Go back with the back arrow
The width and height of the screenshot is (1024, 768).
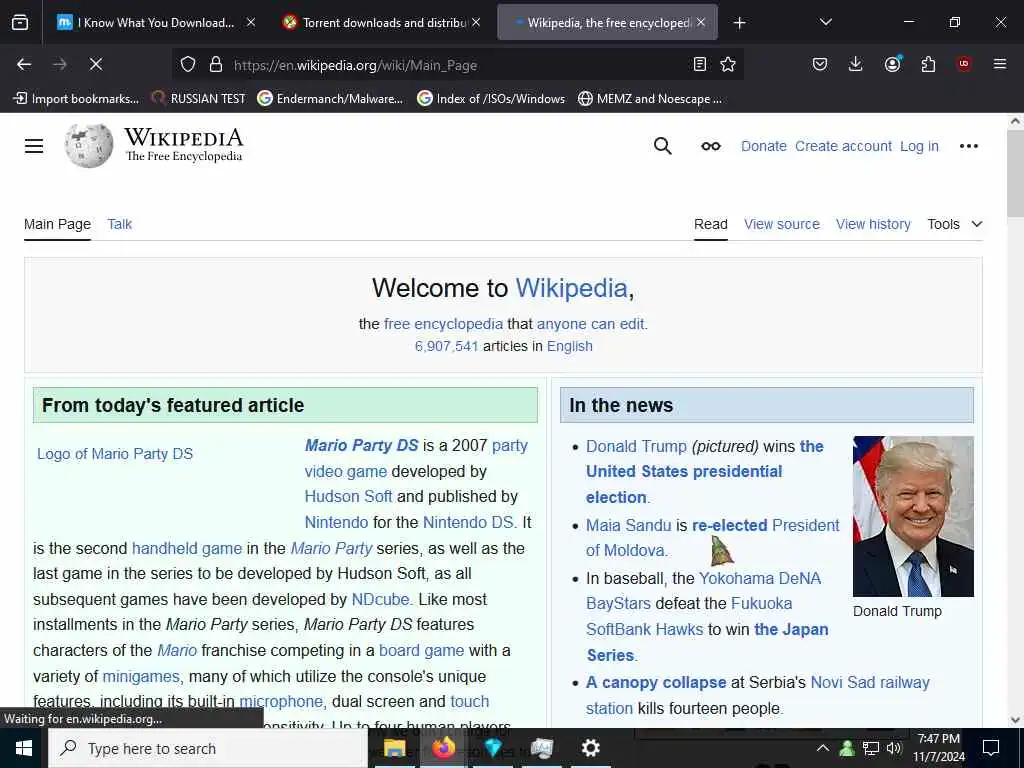point(24,64)
